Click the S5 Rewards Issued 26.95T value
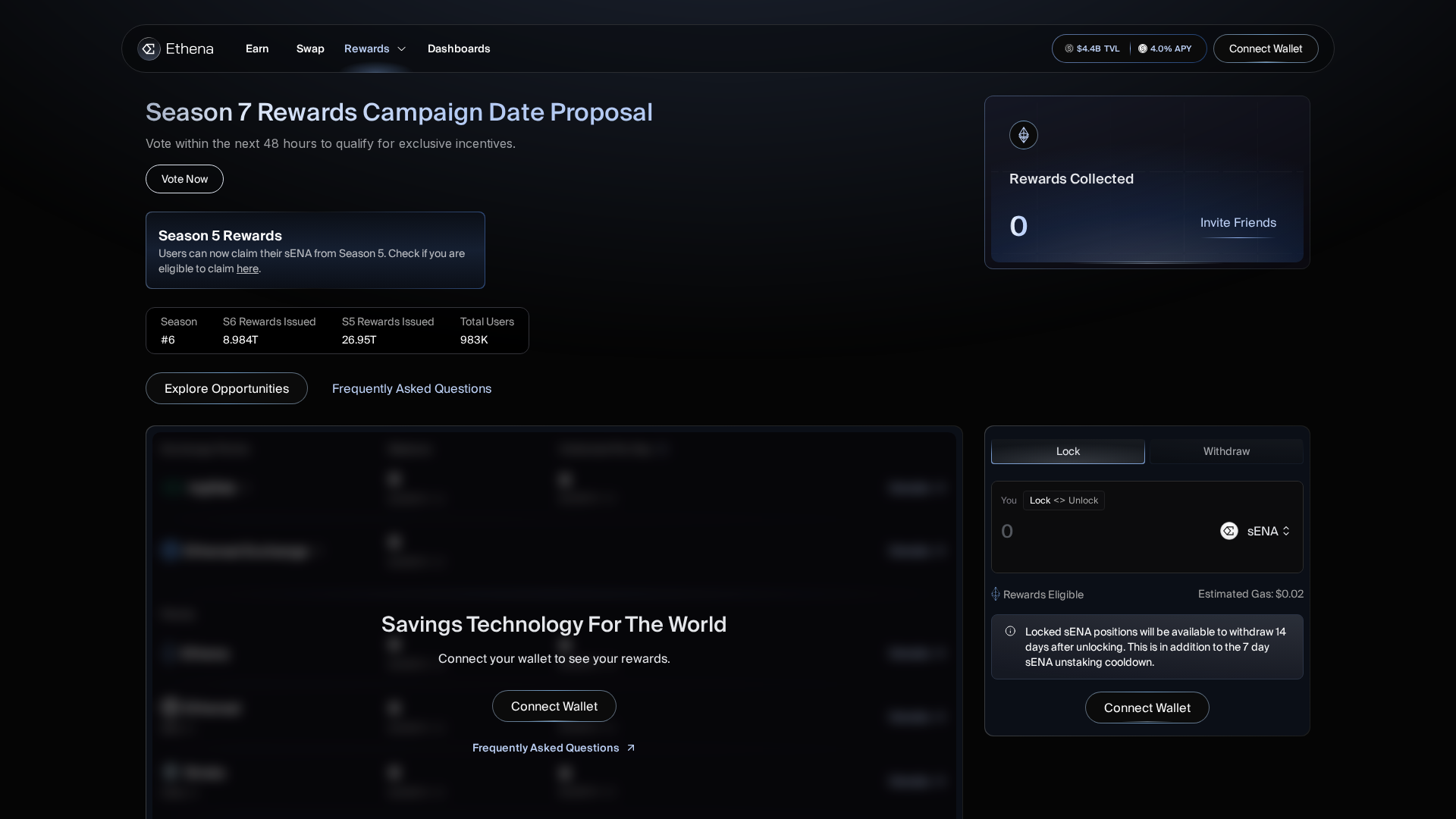1456x819 pixels. [x=359, y=340]
